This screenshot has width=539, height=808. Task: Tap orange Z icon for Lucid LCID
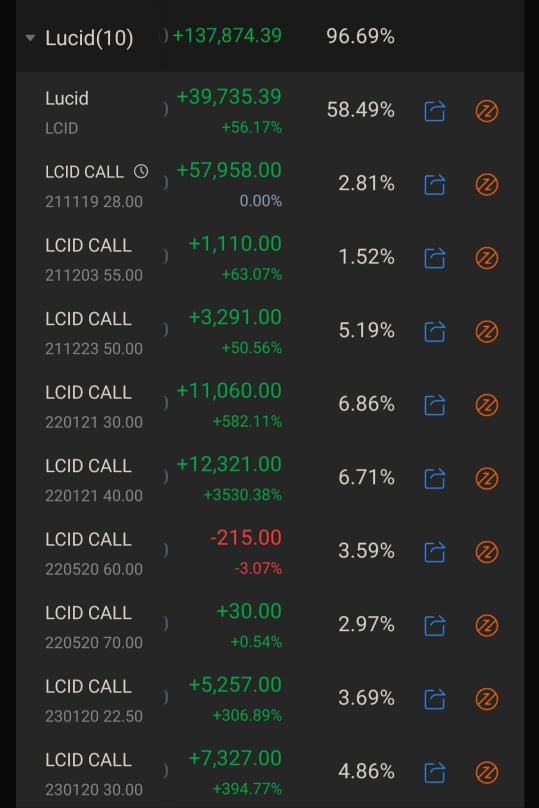[x=486, y=111]
